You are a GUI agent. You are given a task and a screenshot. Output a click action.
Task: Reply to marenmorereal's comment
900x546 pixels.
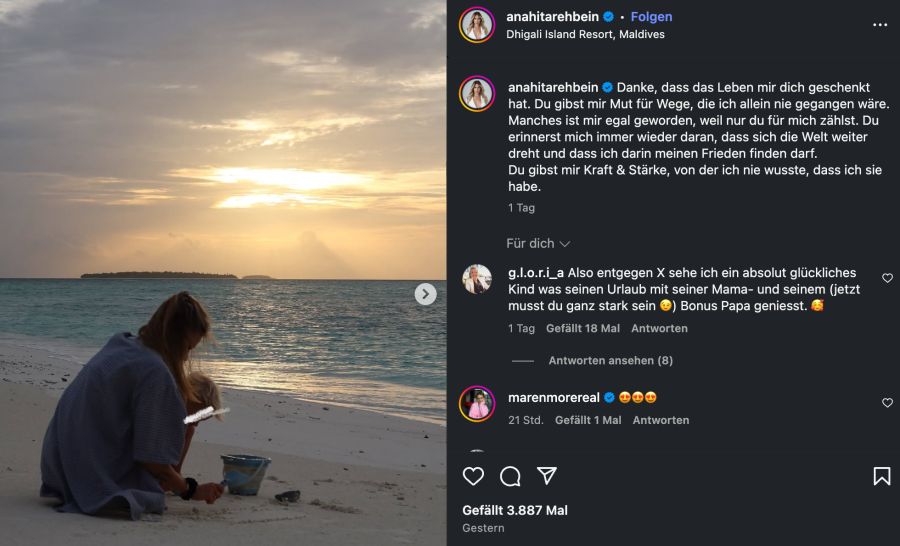[x=661, y=420]
